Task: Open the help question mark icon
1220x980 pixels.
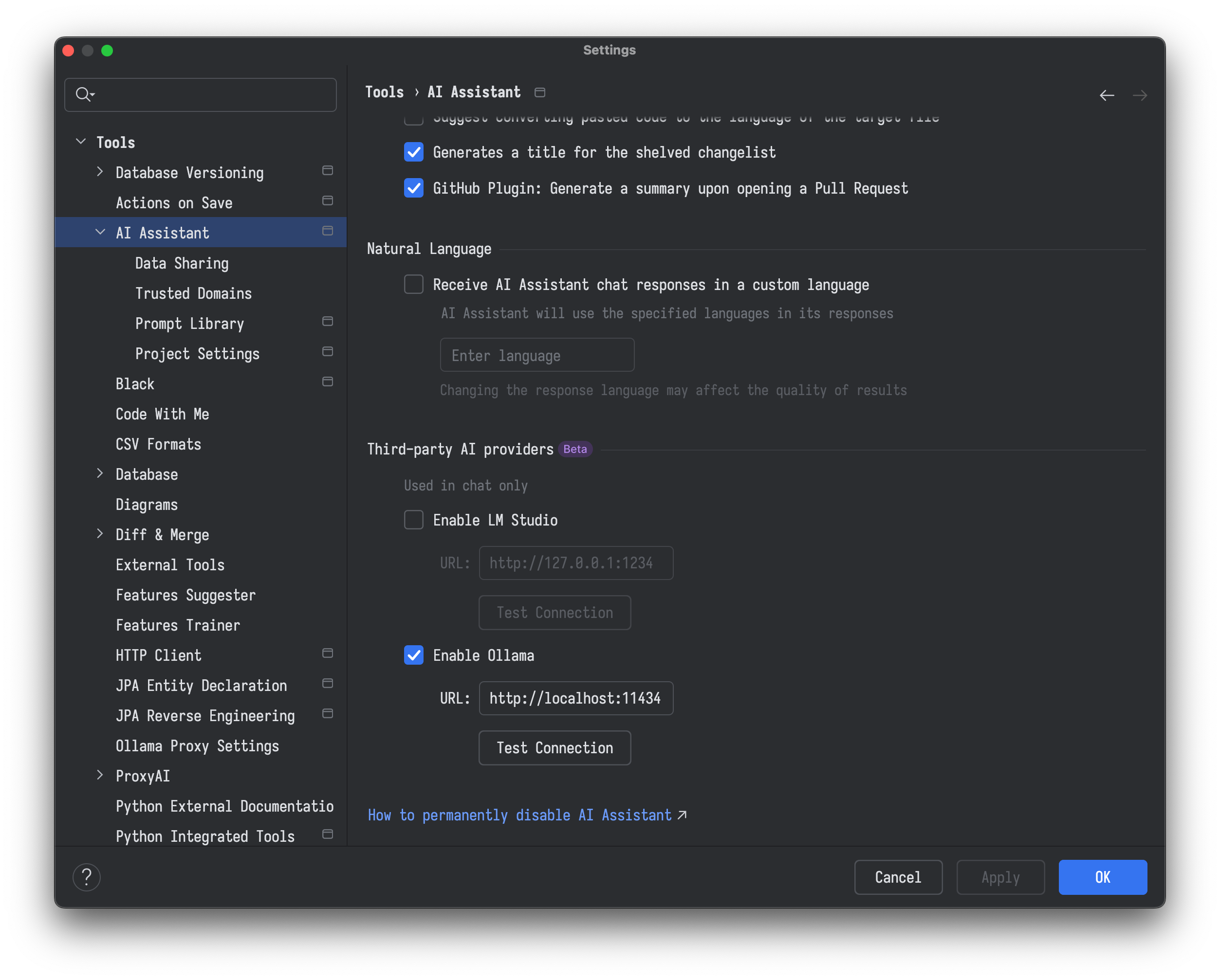Action: [86, 876]
